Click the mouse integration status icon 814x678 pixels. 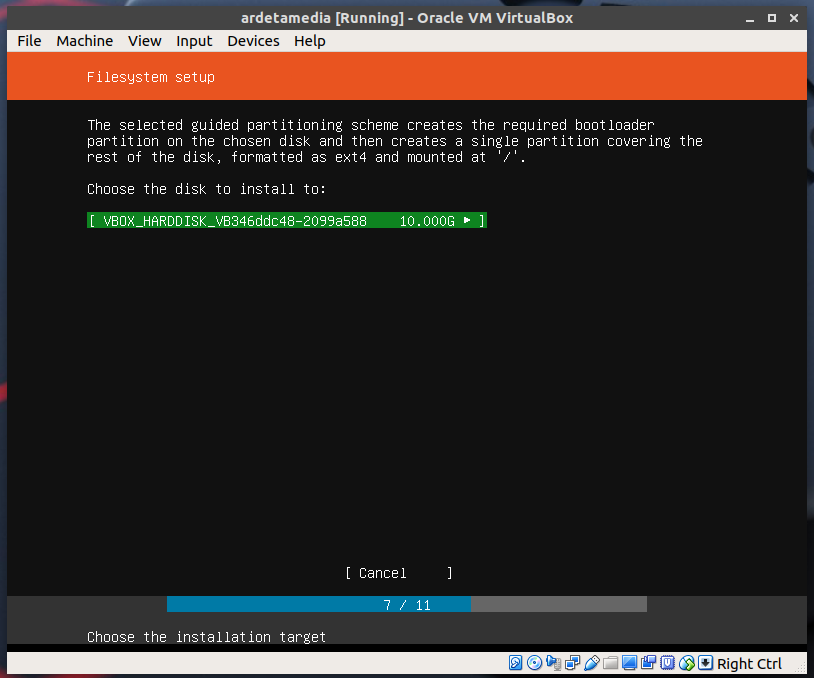pyautogui.click(x=687, y=663)
